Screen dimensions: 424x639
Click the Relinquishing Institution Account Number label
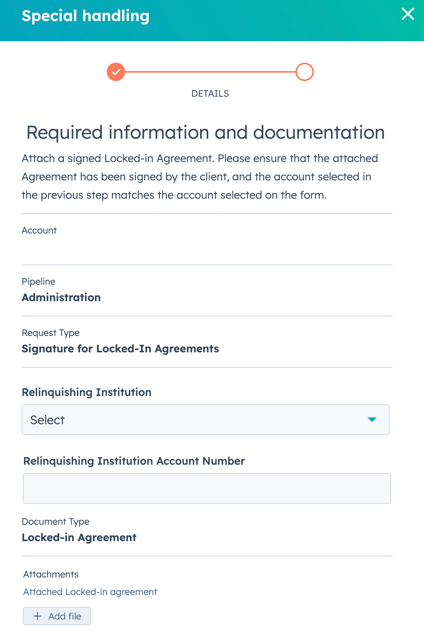134,461
